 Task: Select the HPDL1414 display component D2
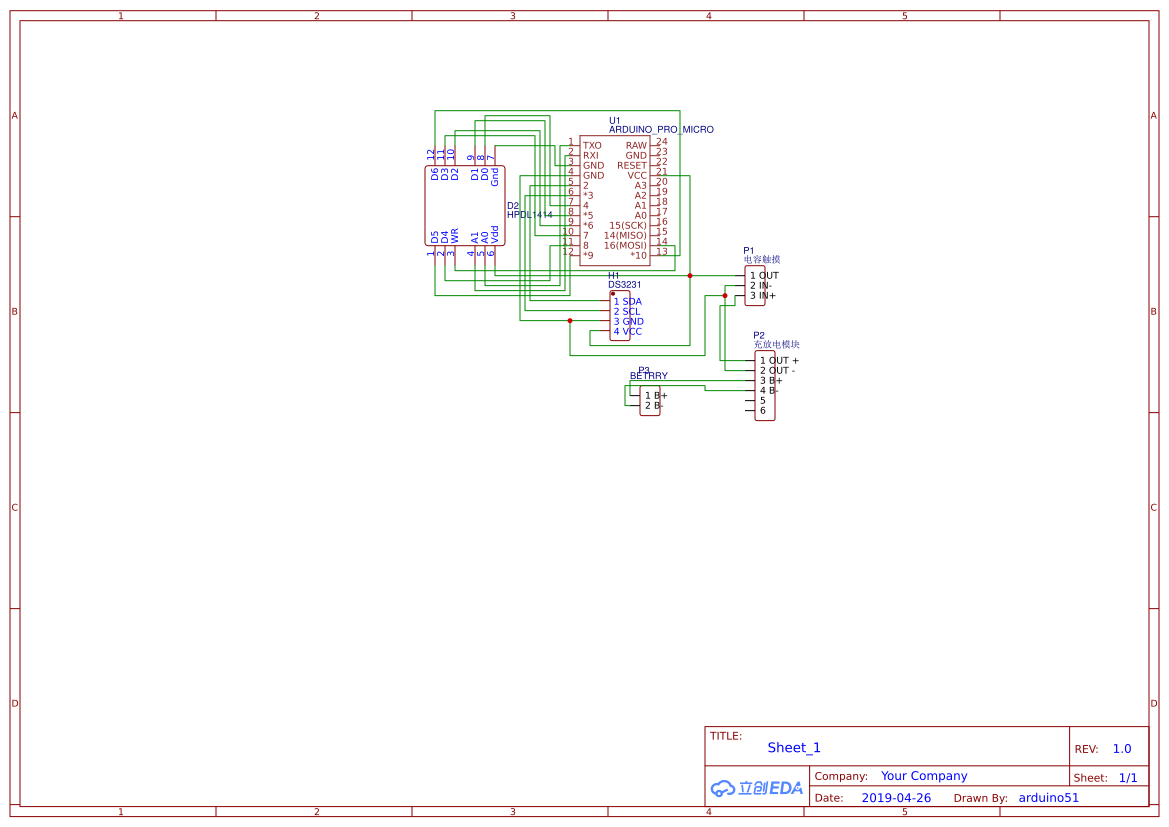[x=464, y=206]
